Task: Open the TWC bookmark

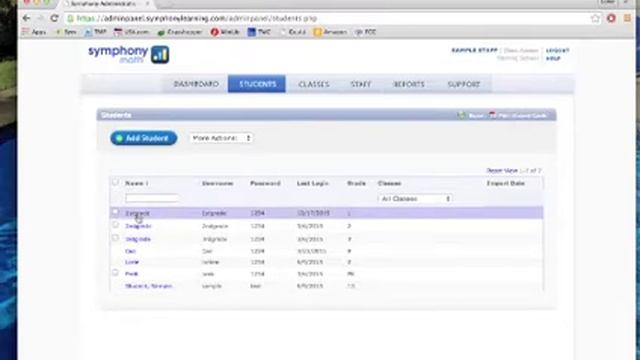Action: pyautogui.click(x=259, y=32)
